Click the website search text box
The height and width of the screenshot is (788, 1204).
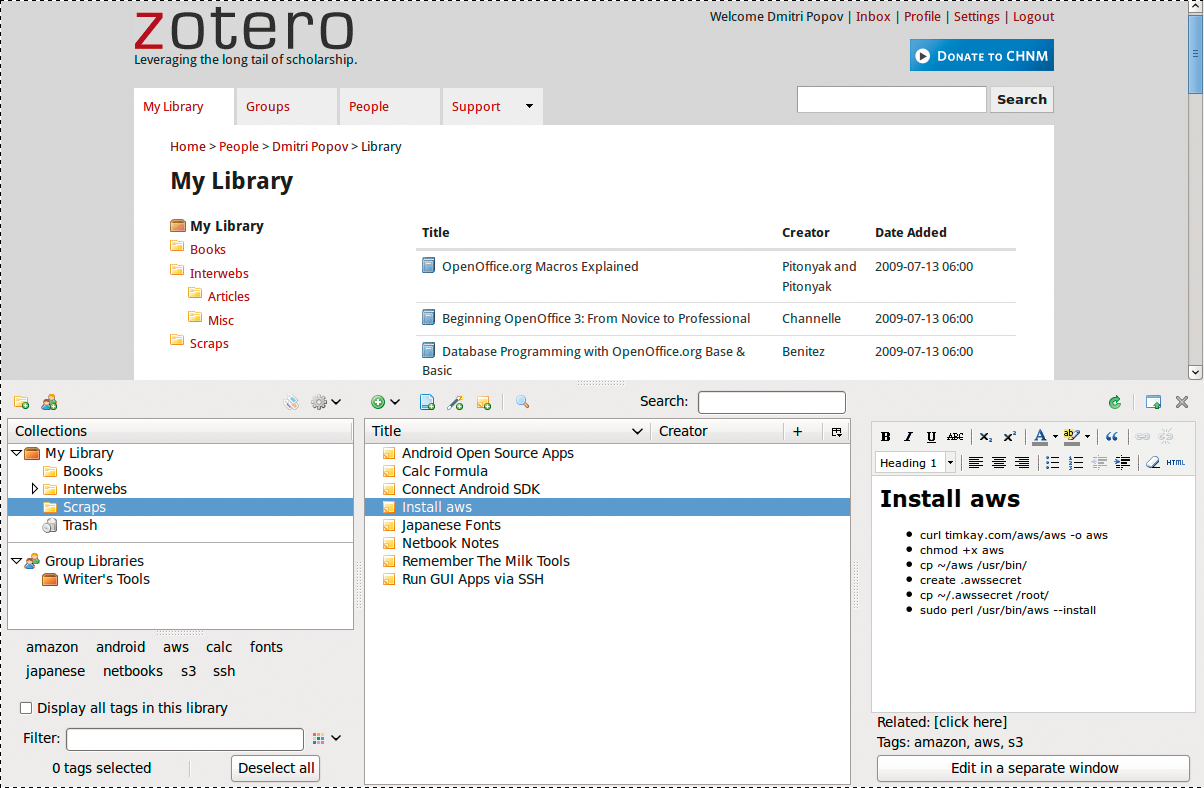[x=892, y=100]
